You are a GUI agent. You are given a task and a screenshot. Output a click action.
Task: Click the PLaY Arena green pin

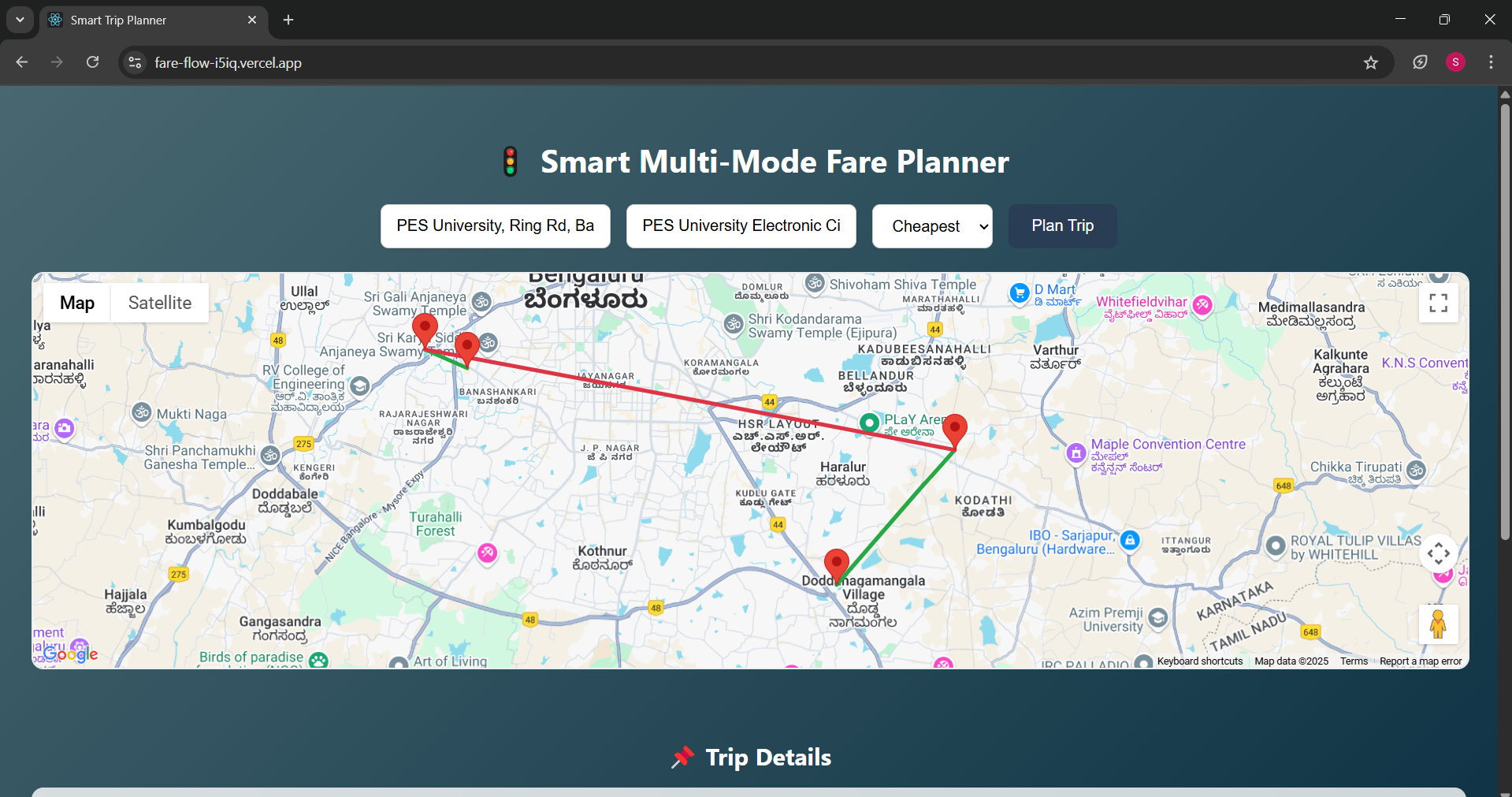870,423
